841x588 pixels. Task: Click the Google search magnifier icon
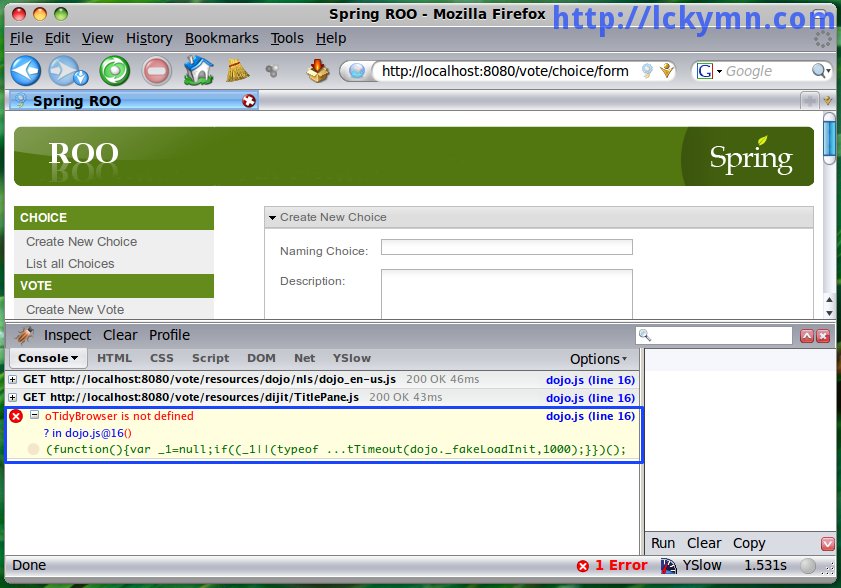[818, 70]
